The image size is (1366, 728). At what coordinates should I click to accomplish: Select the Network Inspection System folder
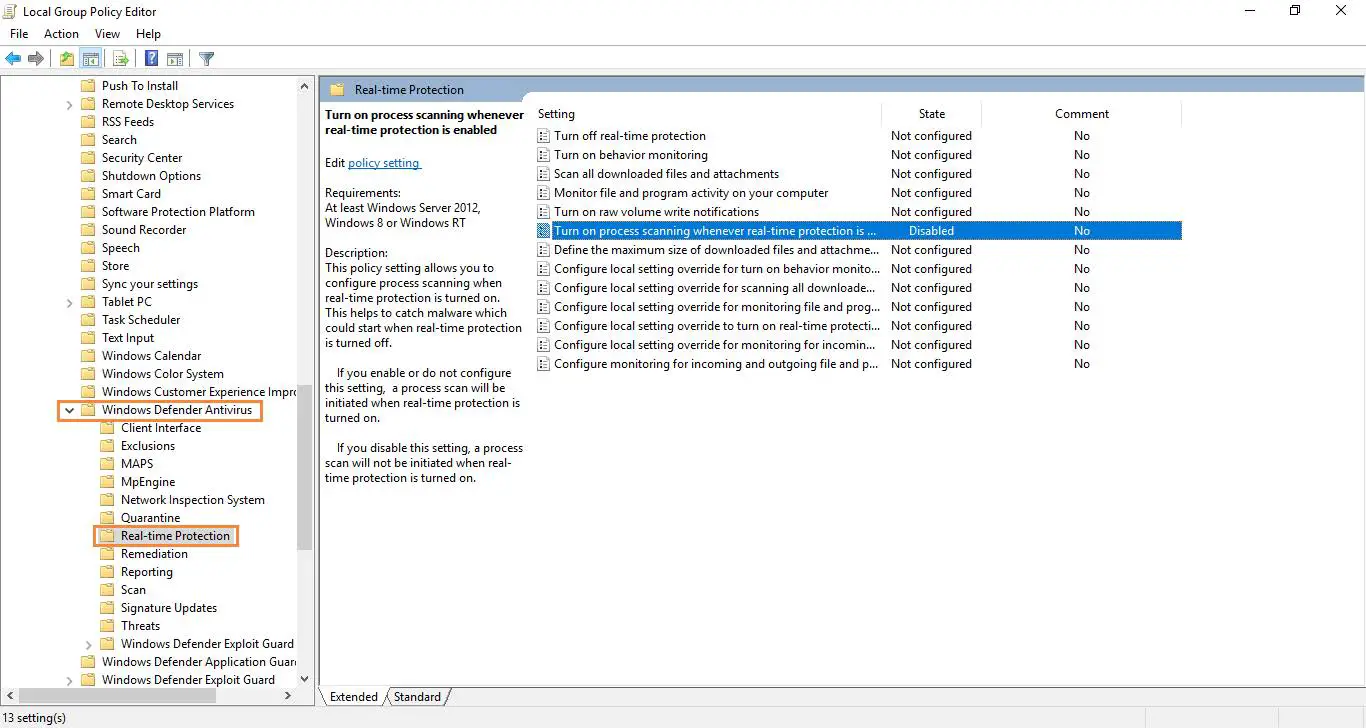click(193, 500)
